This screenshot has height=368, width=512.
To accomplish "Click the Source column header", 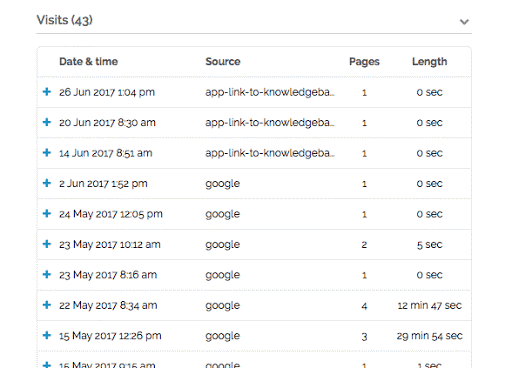I will (x=223, y=62).
